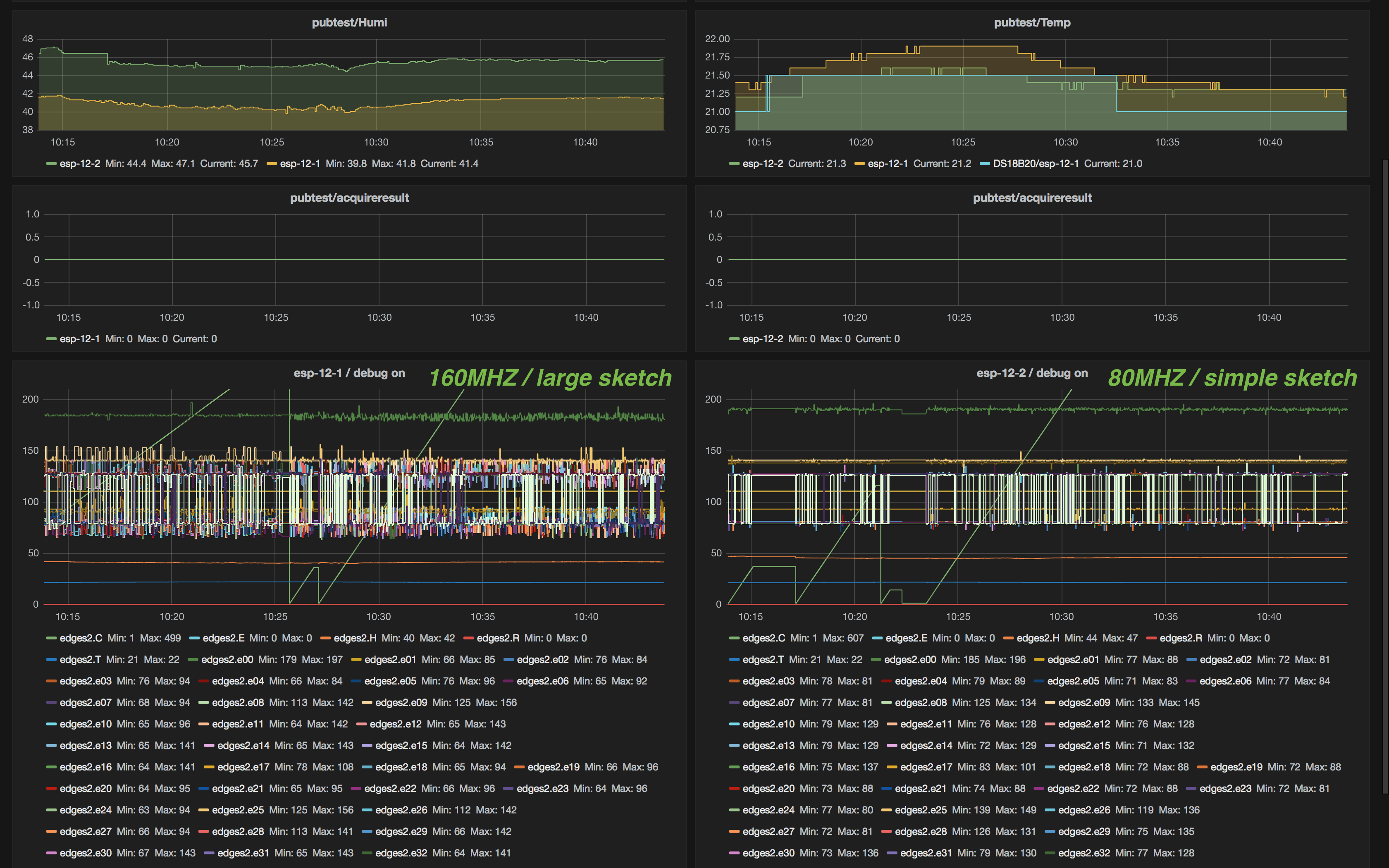Select edges2.e26 Min 112 Max 142 entry
Viewport: 1389px width, 868px height.
coord(401,810)
